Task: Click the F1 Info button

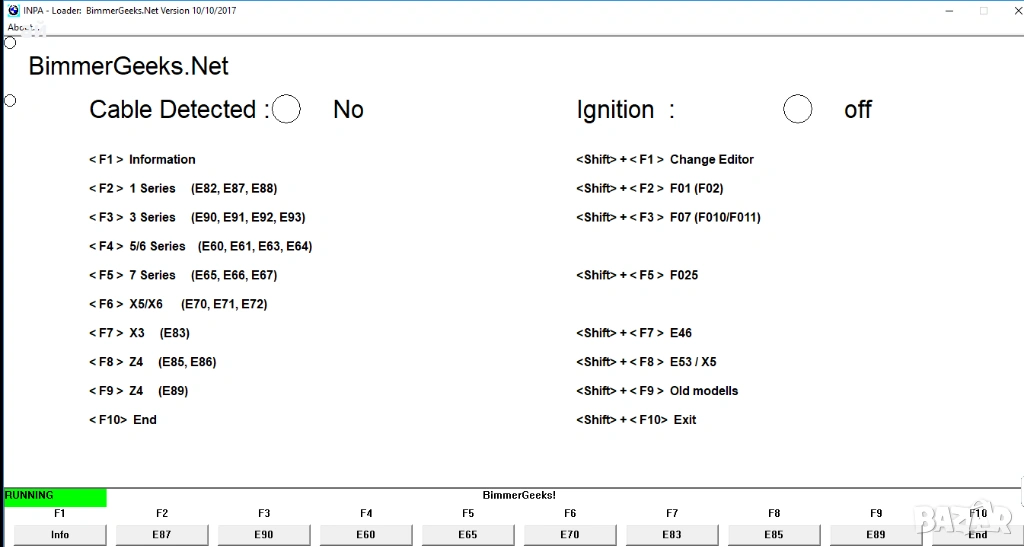Action: click(59, 535)
